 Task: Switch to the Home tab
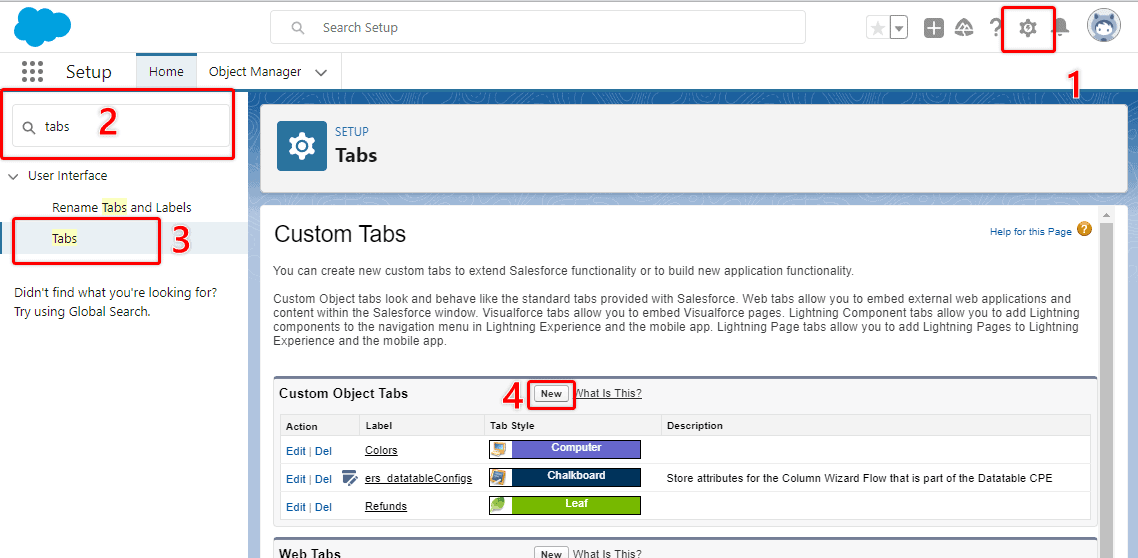(166, 72)
